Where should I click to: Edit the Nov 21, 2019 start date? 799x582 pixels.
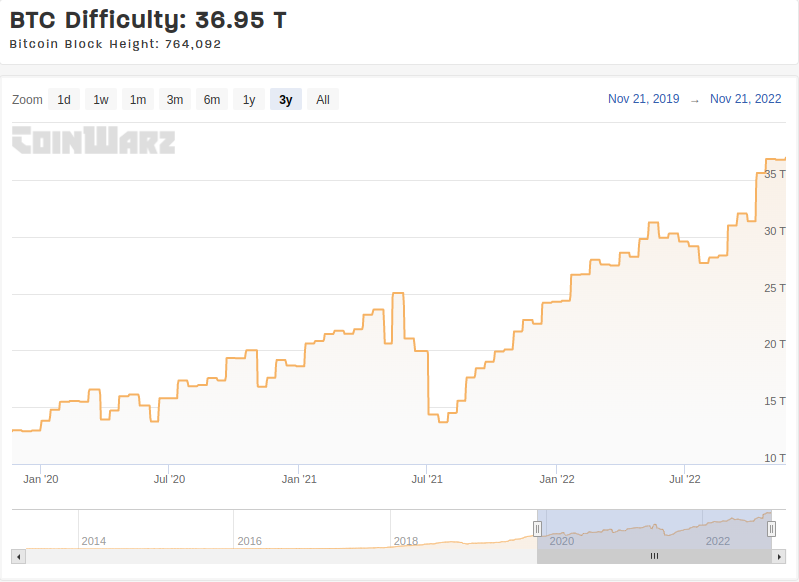point(644,99)
